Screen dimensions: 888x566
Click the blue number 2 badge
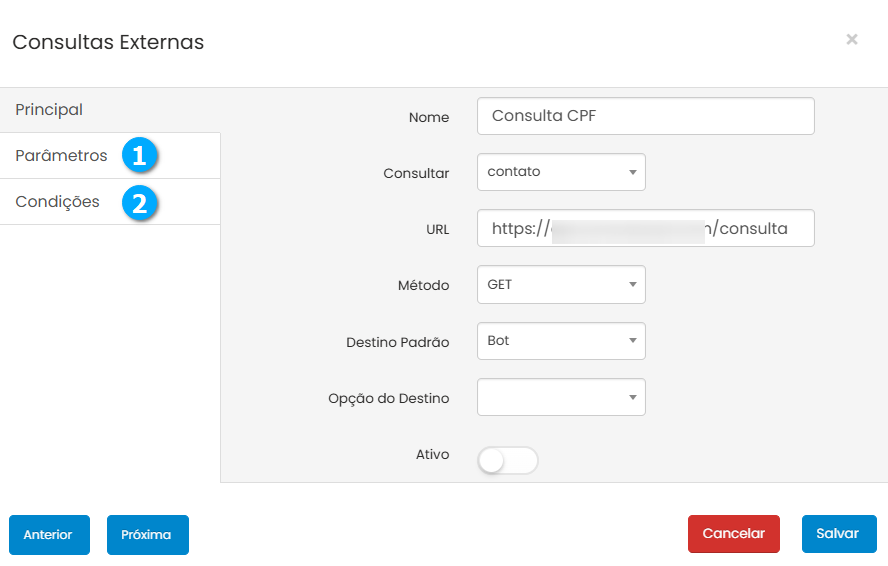pos(139,202)
